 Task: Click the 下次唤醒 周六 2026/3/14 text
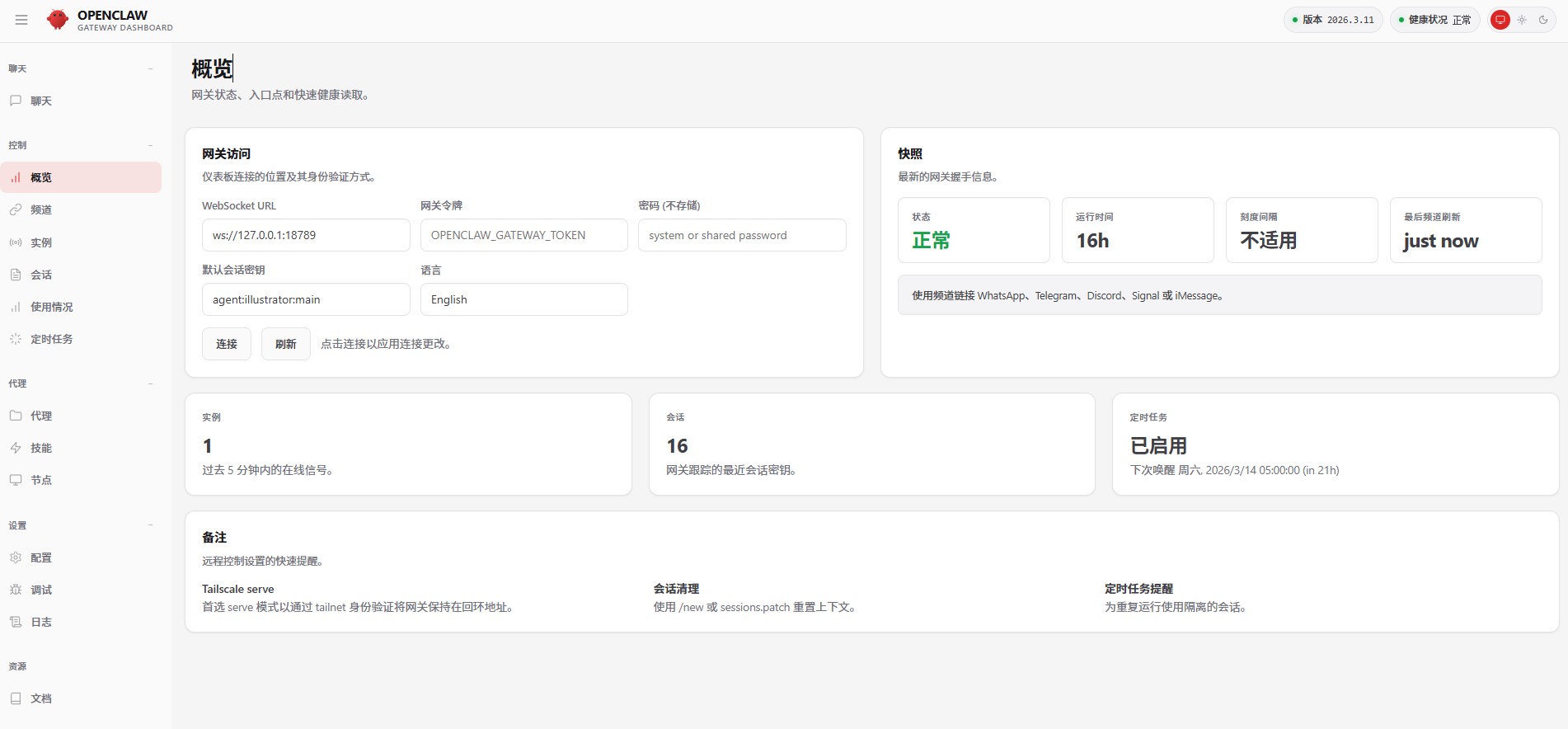(x=1234, y=470)
